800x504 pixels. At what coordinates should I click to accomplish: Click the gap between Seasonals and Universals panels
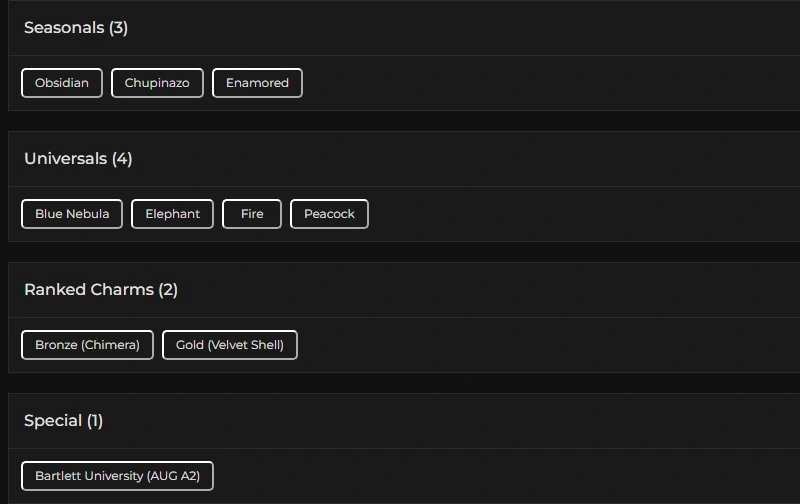tap(400, 121)
